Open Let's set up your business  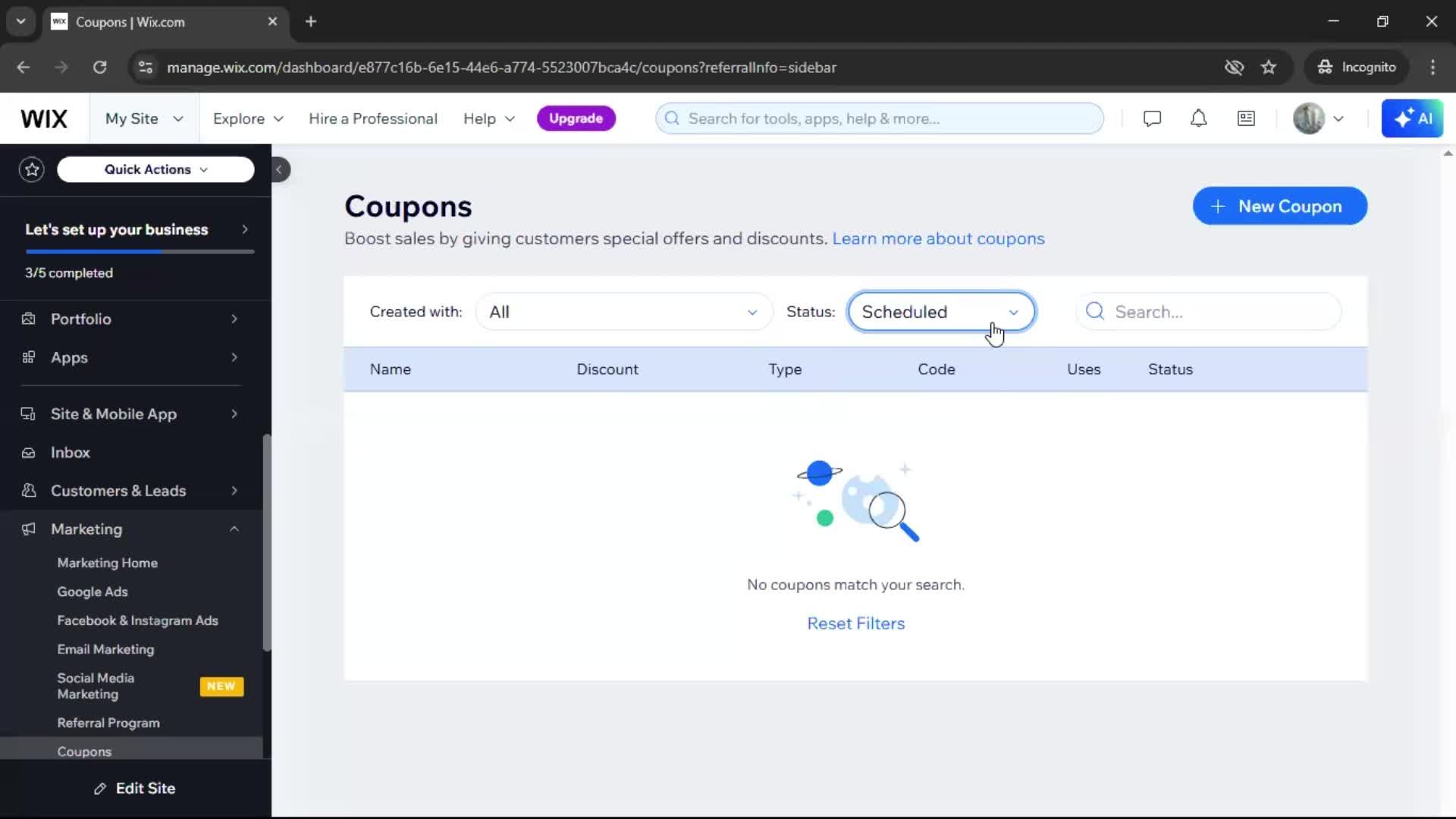click(x=136, y=230)
